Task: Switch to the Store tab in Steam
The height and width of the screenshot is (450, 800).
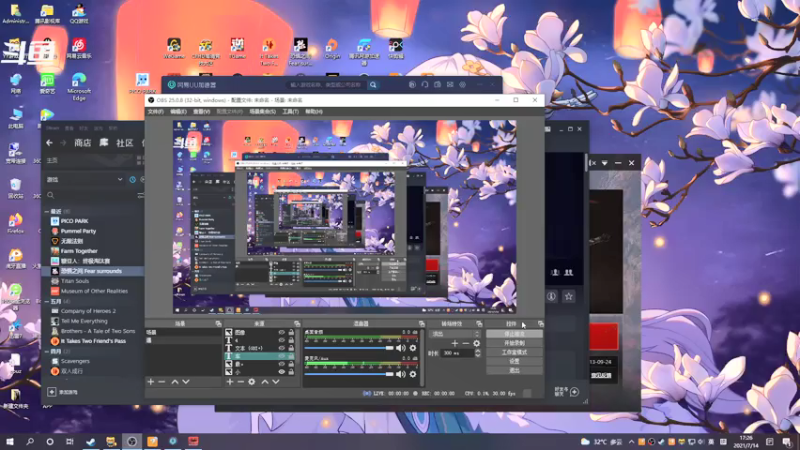Action: (83, 143)
